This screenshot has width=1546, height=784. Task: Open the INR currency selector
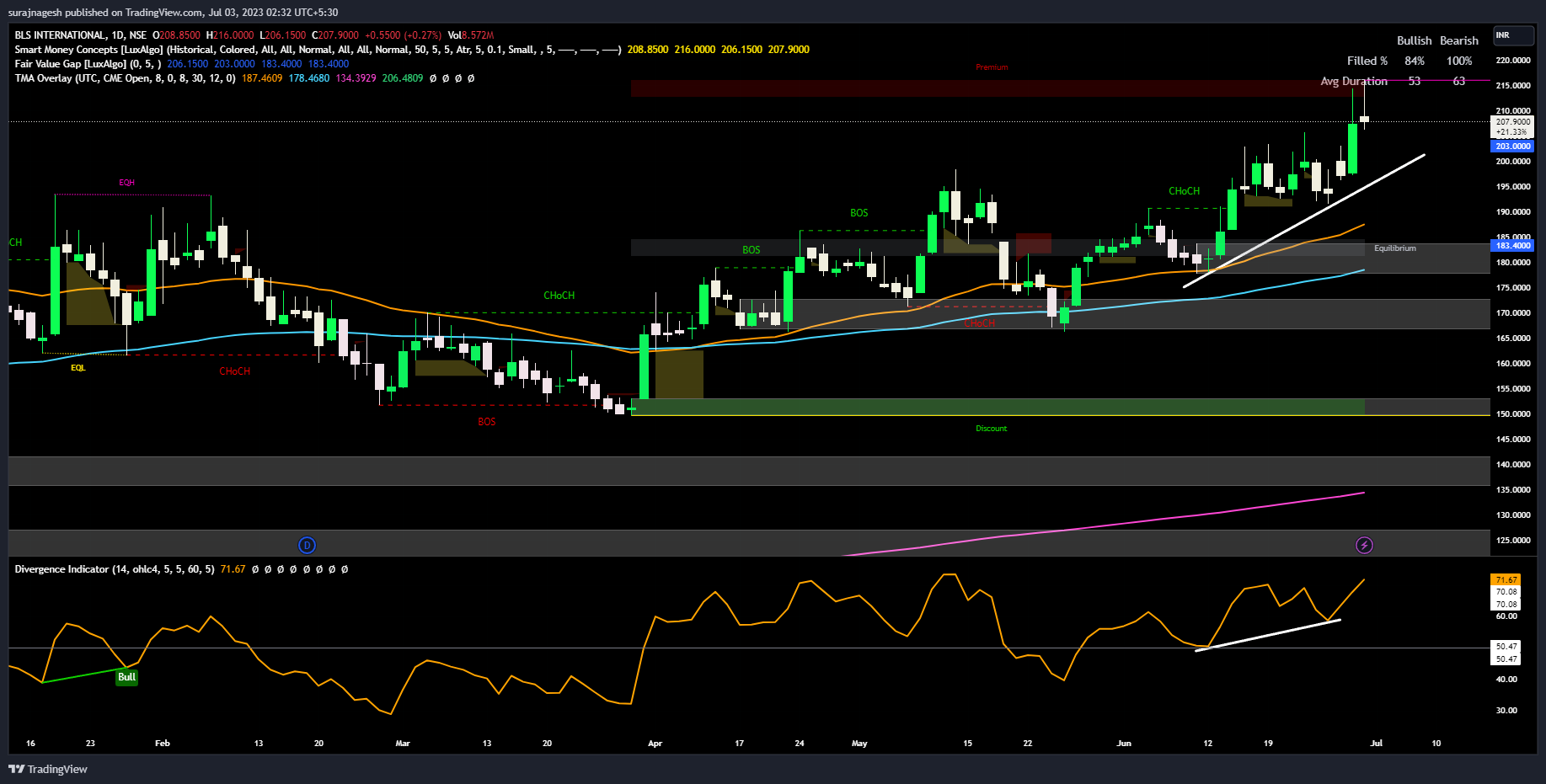click(x=1513, y=35)
